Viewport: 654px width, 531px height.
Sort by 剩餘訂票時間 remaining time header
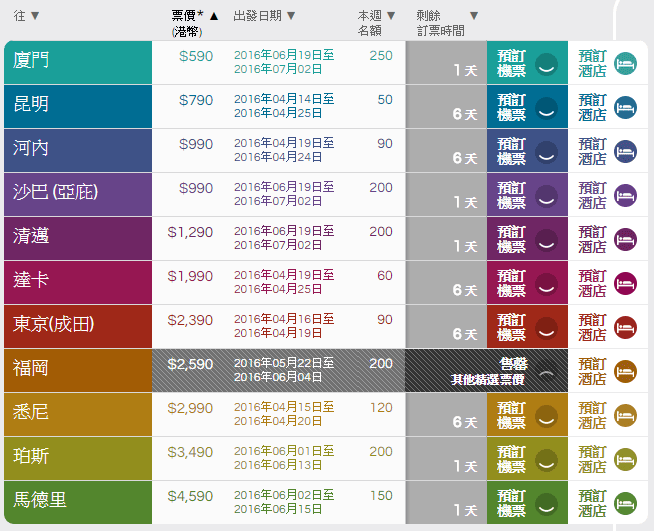click(x=446, y=22)
